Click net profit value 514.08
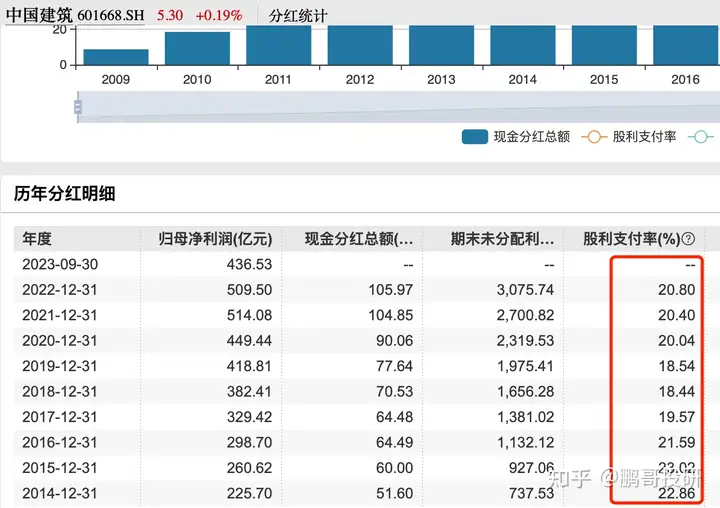The height and width of the screenshot is (508, 720). coord(249,316)
